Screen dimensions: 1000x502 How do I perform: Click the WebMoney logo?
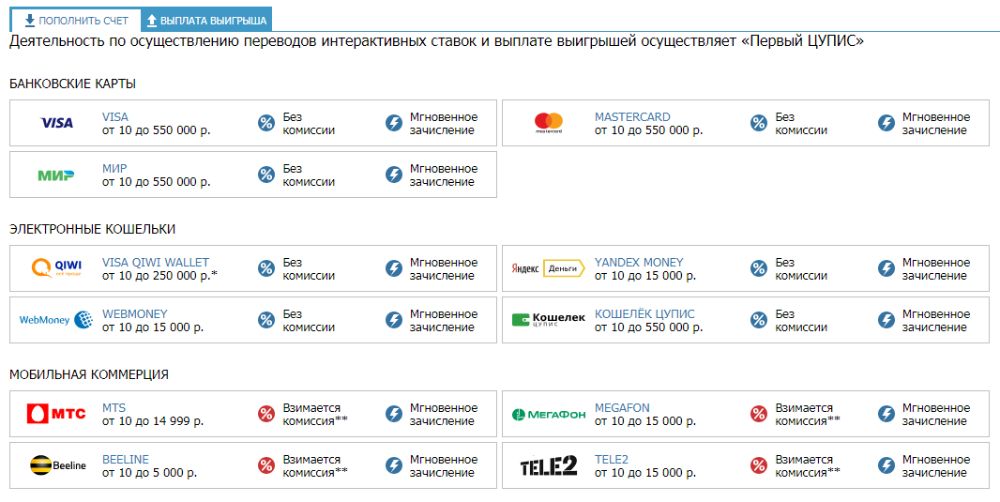point(55,320)
